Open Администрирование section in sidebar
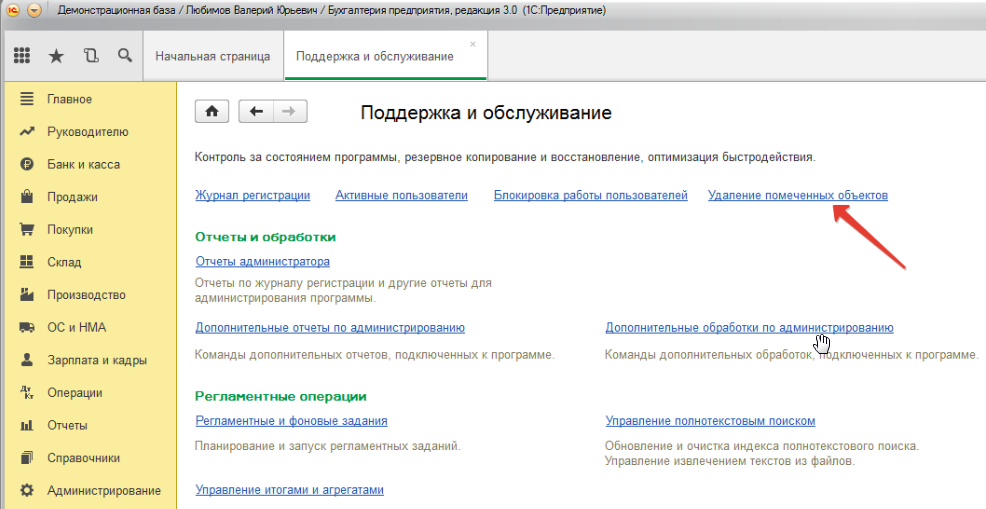Viewport: 986px width, 509px height. (x=103, y=490)
